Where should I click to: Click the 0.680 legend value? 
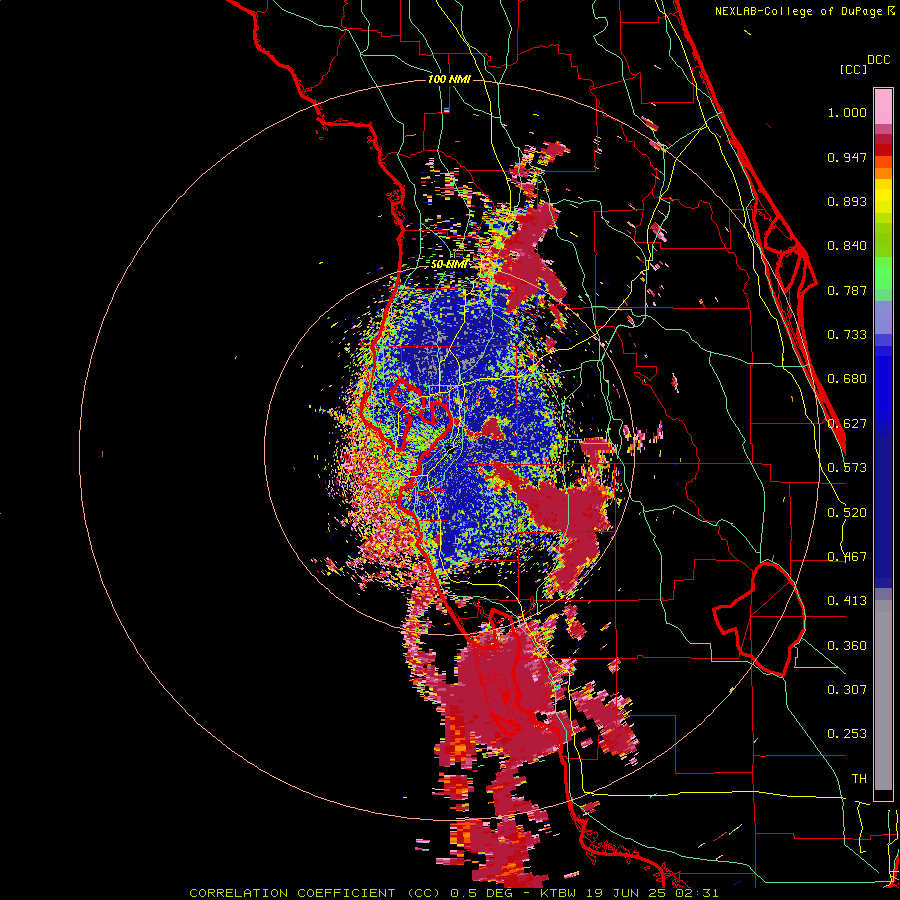847,379
